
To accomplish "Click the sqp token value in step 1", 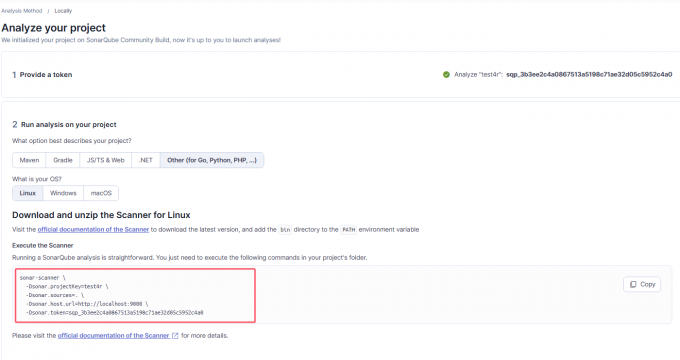I will tap(589, 75).
